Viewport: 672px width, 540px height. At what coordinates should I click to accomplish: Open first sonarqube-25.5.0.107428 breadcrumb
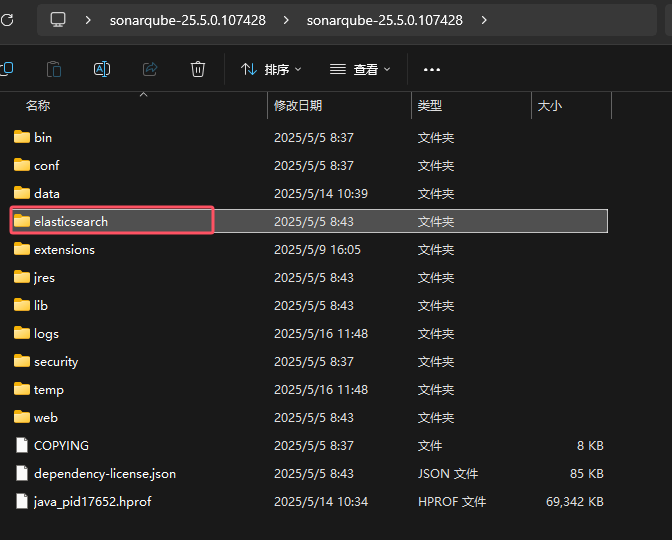click(187, 20)
